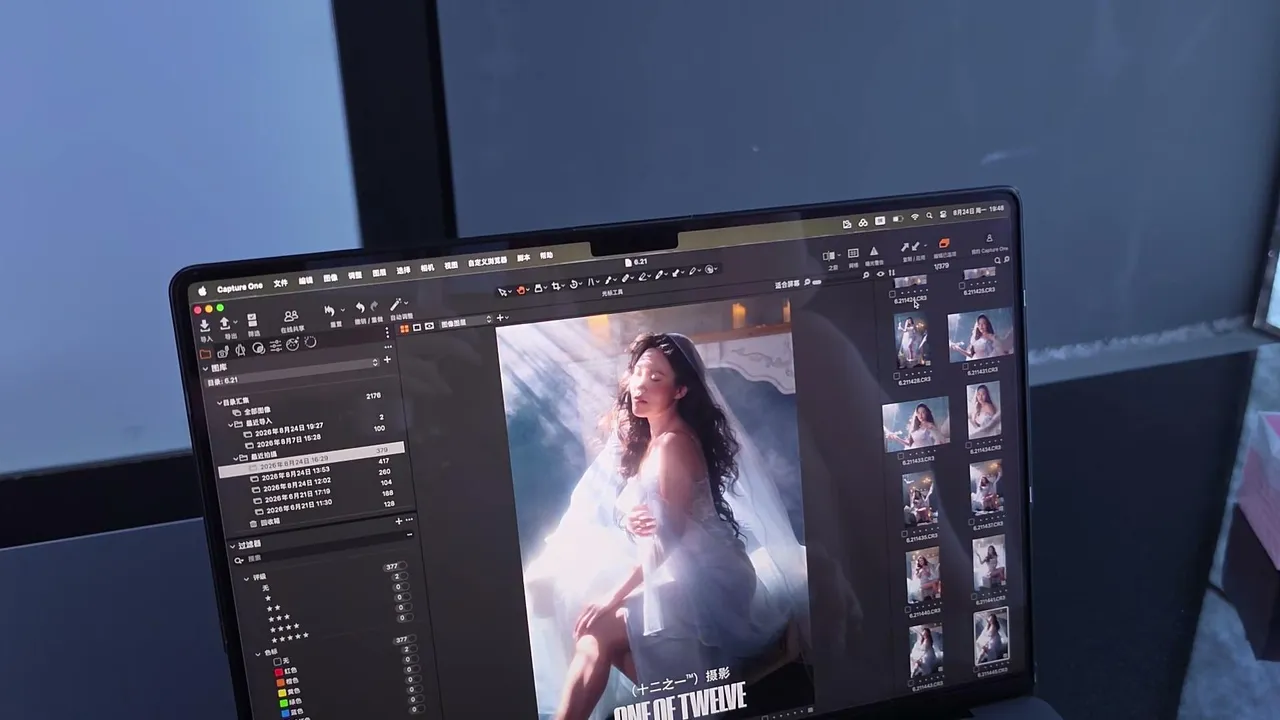Switch viewer to multi-view grid icon

404,329
